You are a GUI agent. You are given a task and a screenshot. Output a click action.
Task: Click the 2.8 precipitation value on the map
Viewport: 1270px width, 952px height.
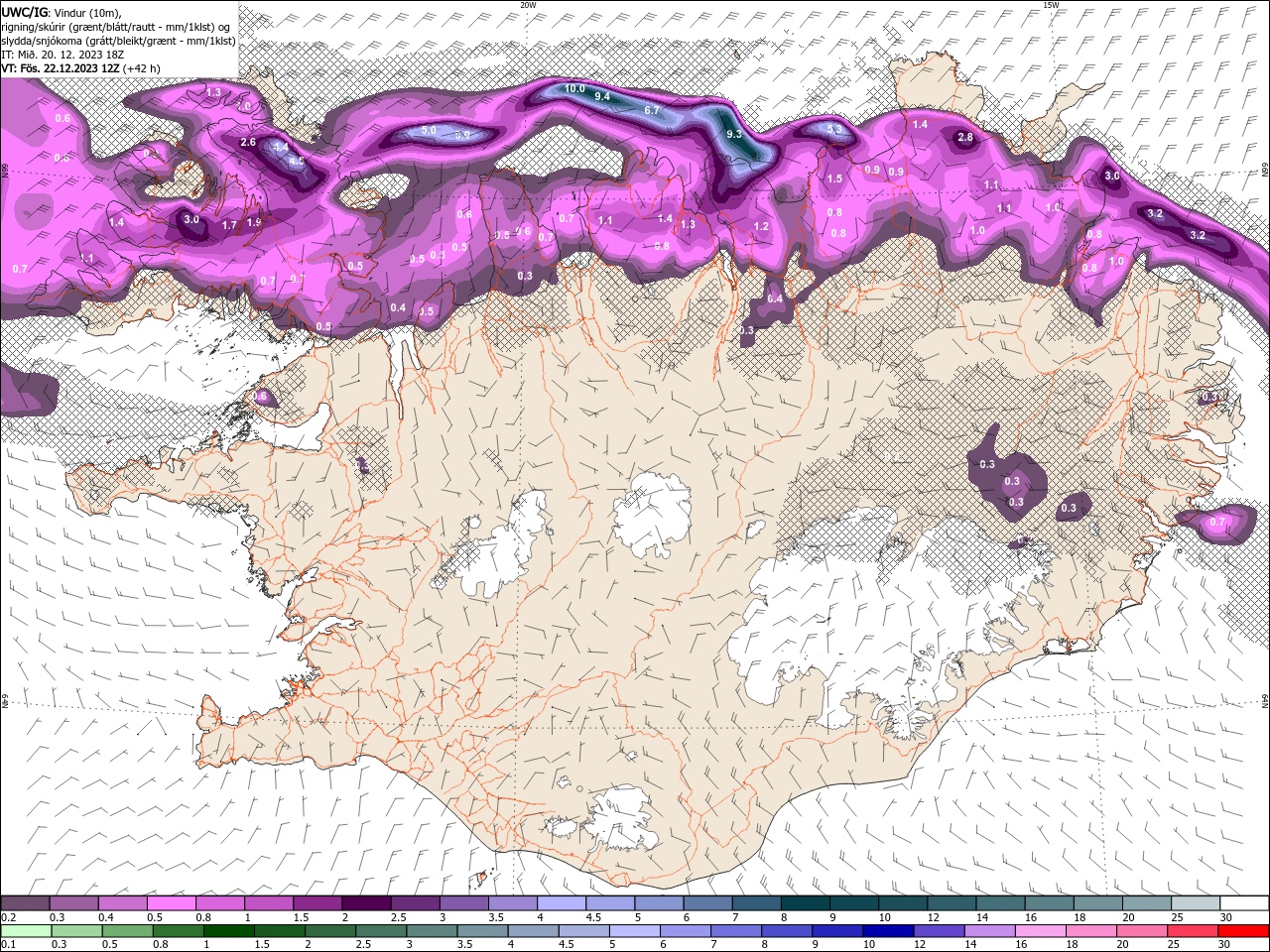(x=965, y=137)
